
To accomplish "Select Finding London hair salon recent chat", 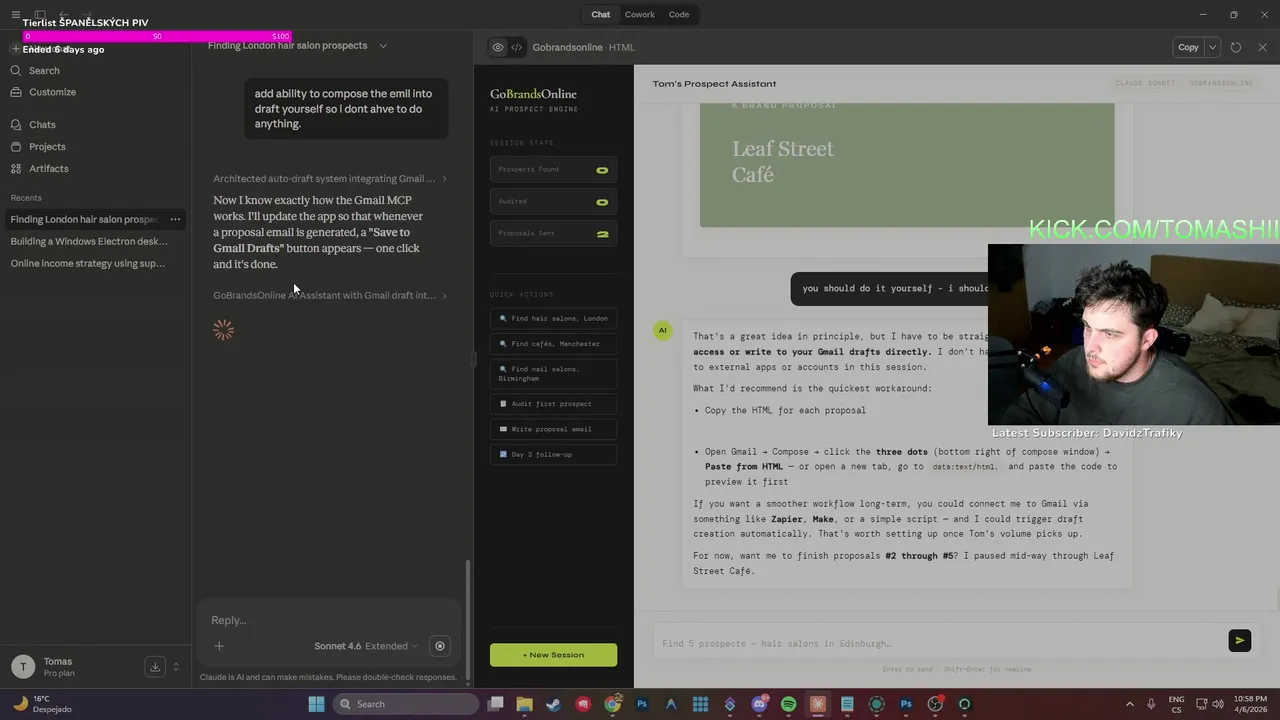I will click(85, 219).
